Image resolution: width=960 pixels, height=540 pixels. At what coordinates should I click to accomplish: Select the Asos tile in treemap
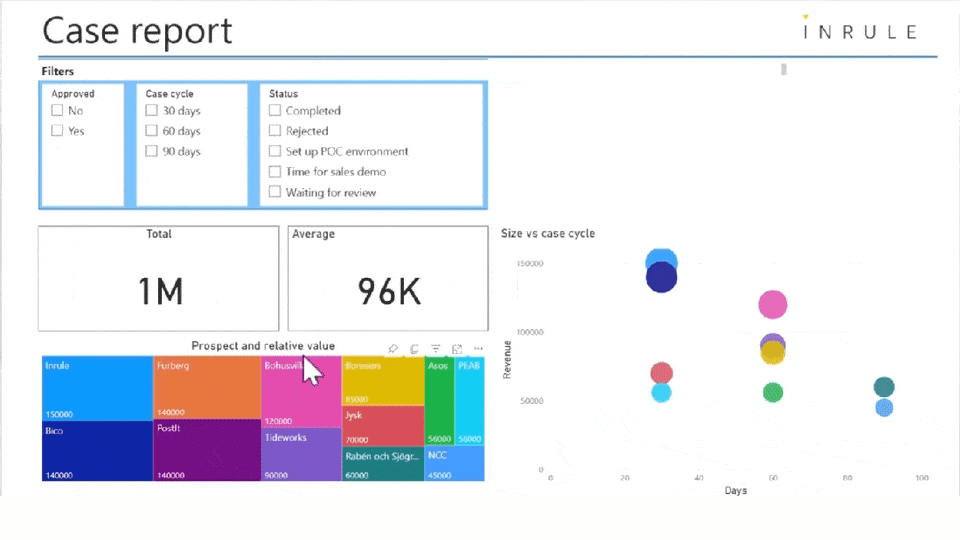point(440,400)
